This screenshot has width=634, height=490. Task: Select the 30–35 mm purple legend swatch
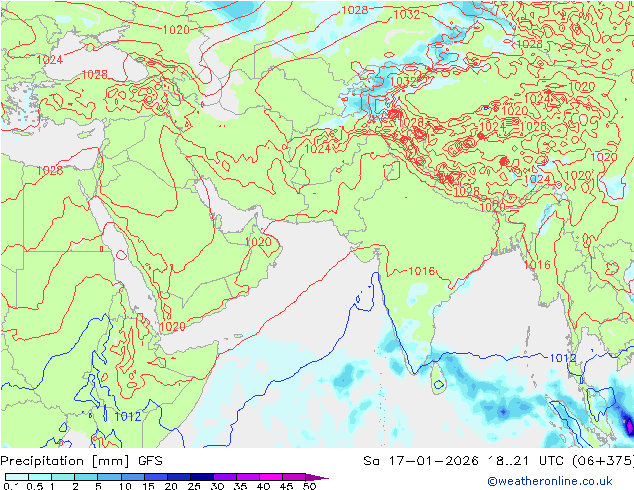click(225, 477)
